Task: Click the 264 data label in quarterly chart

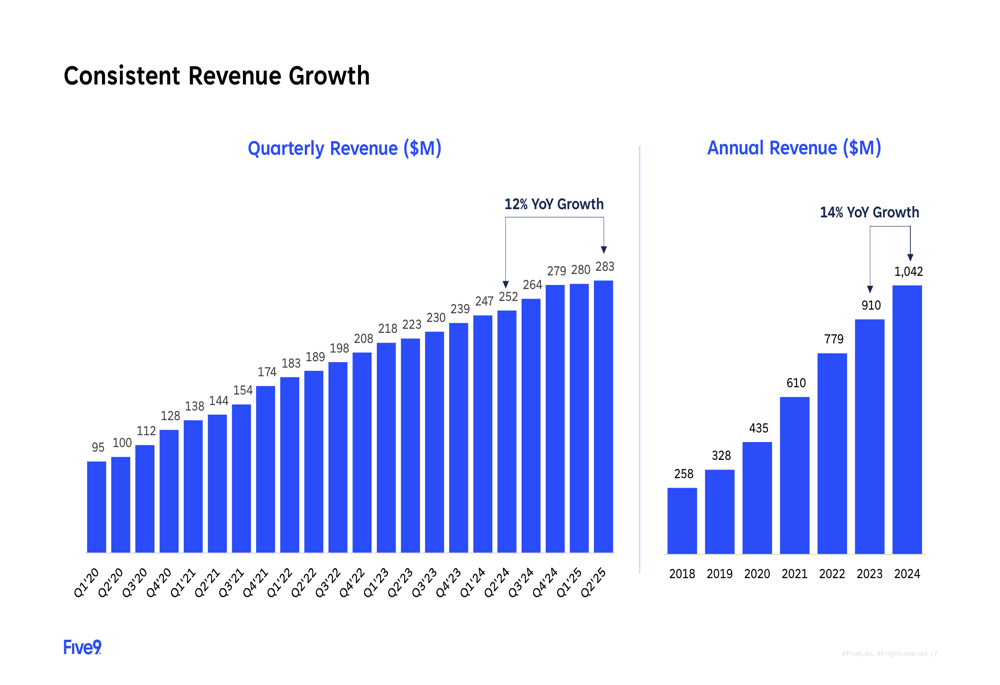Action: coord(532,286)
